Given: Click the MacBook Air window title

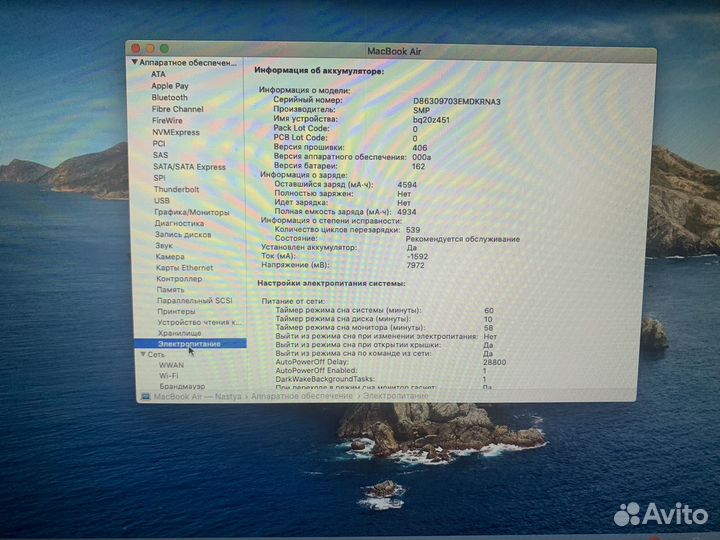Looking at the screenshot, I should click(x=394, y=51).
